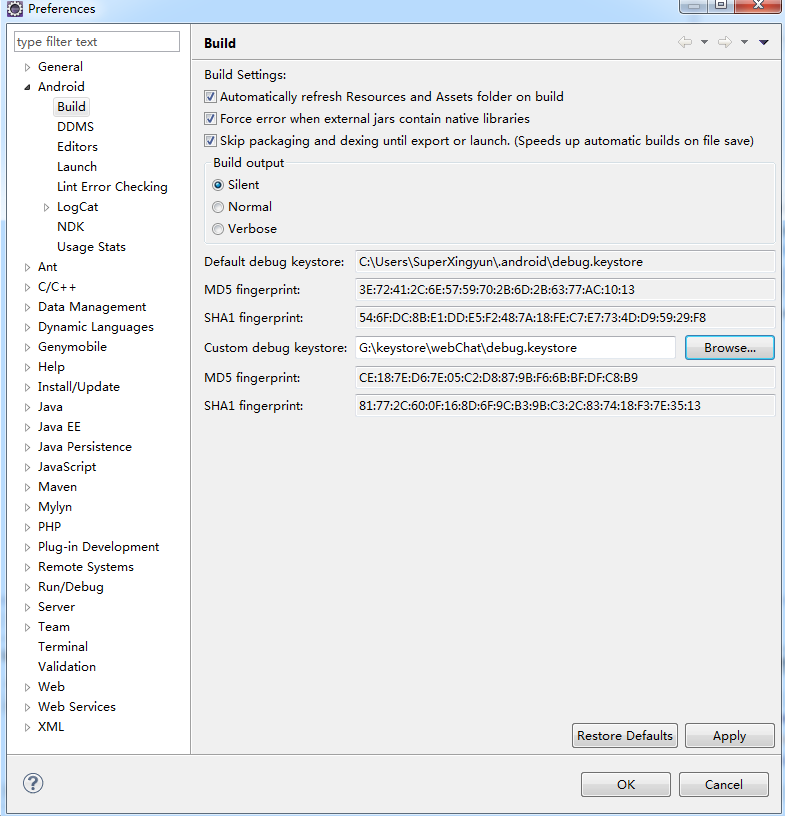Open the view menu triangle icon
The image size is (785, 816).
[764, 42]
